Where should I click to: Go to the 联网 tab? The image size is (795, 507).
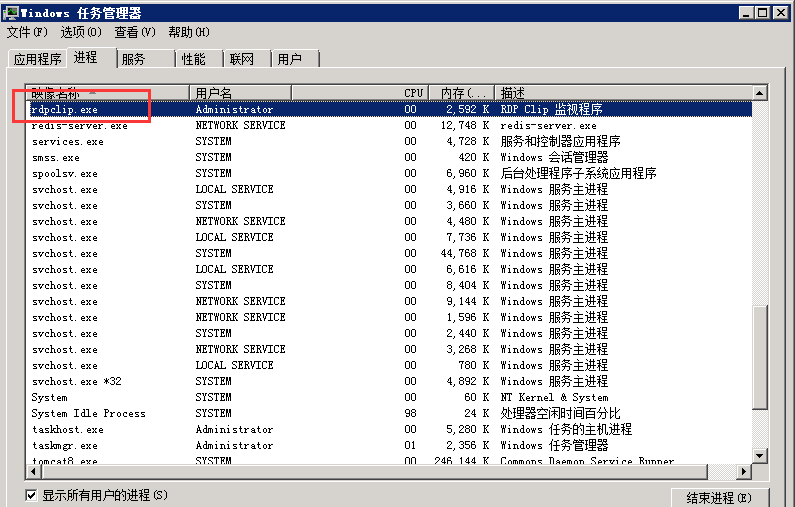coord(247,59)
